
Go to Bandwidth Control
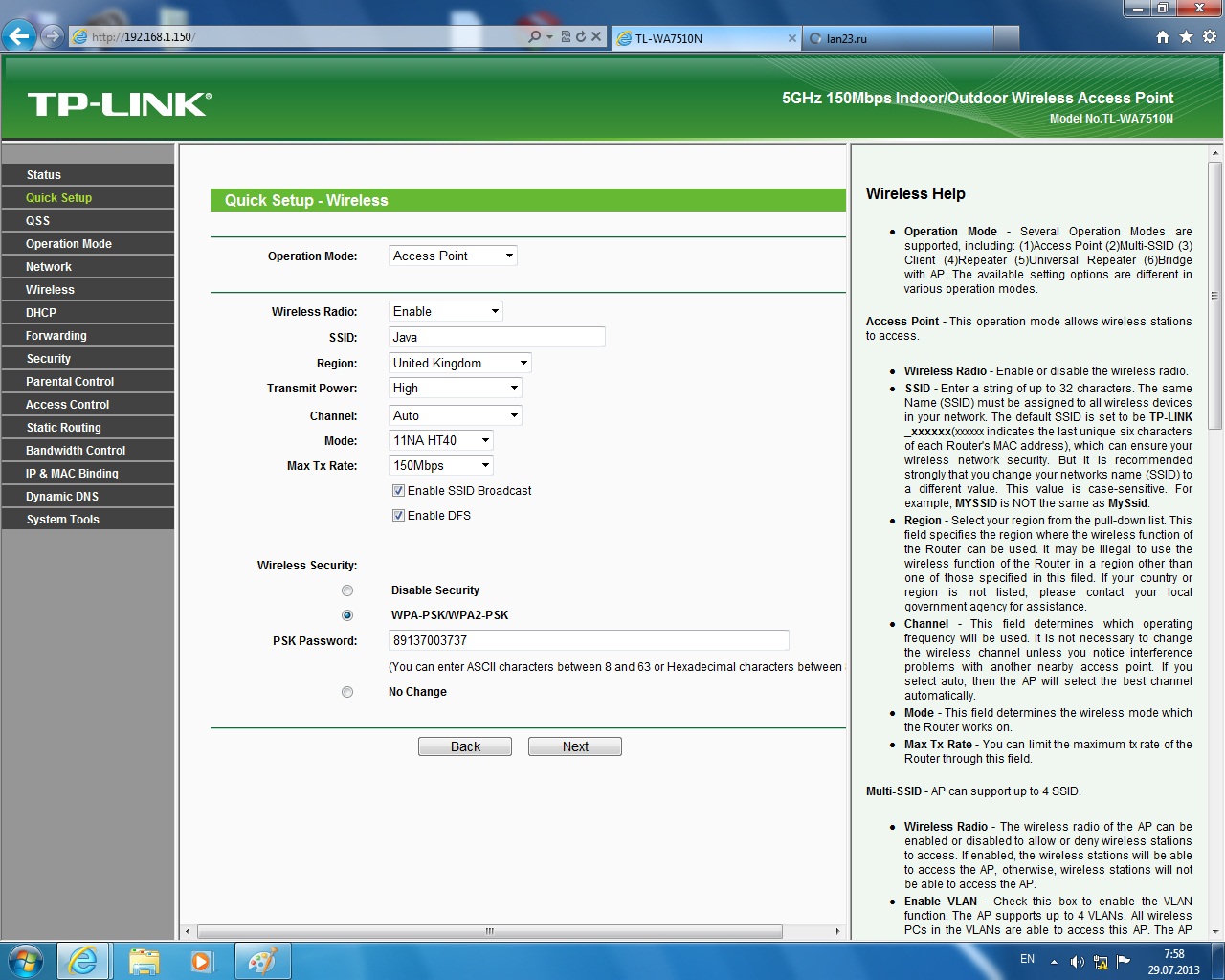[88, 451]
